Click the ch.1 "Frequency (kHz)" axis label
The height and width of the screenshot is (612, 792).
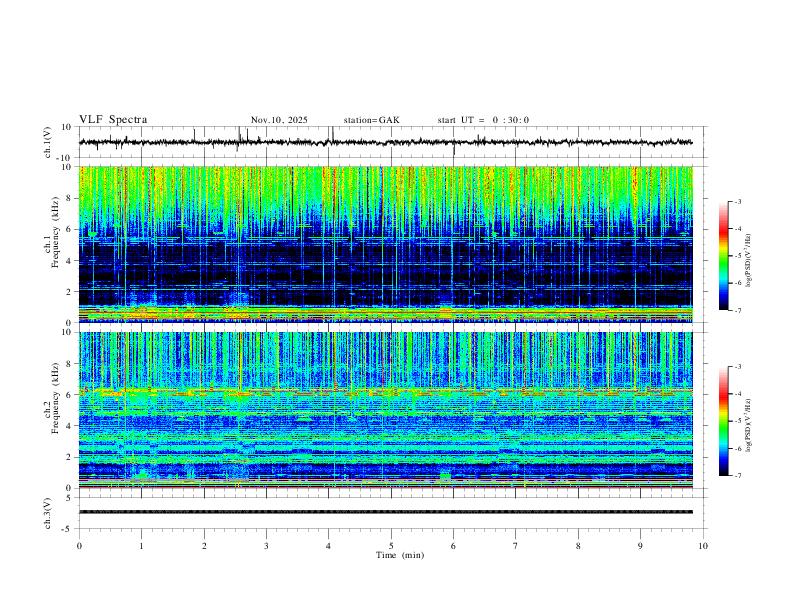click(x=55, y=232)
